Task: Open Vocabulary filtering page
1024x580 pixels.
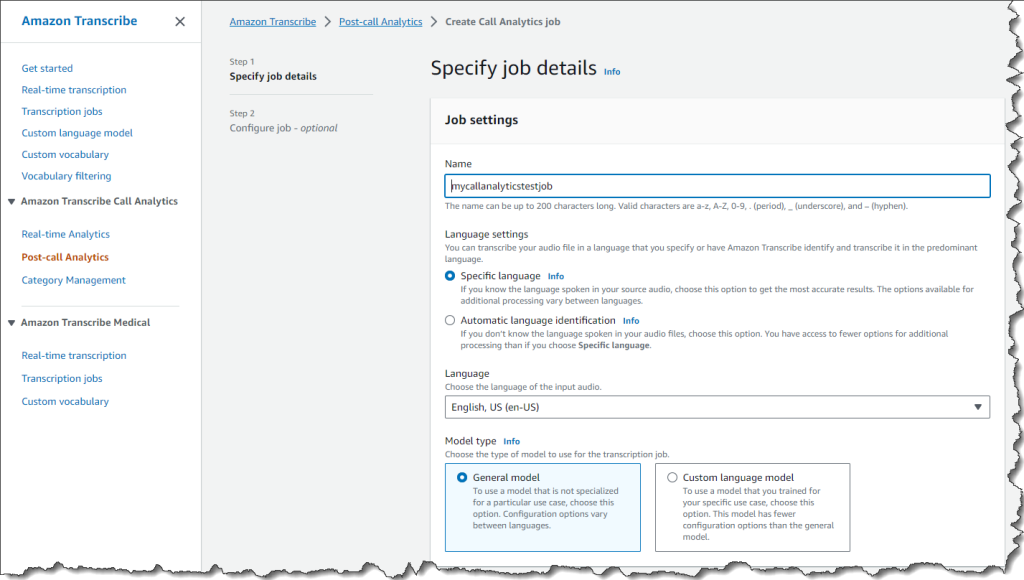Action: tap(67, 176)
